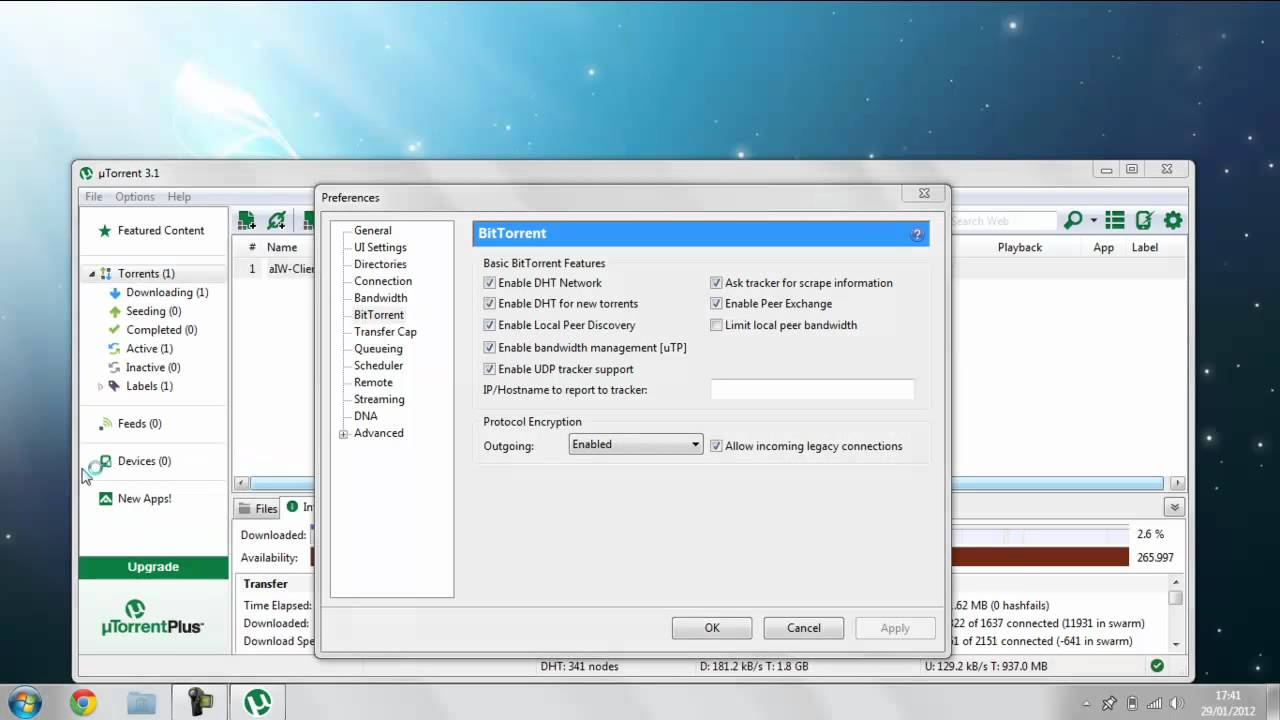Open Chrome from the taskbar
This screenshot has width=1280, height=720.
[x=83, y=703]
